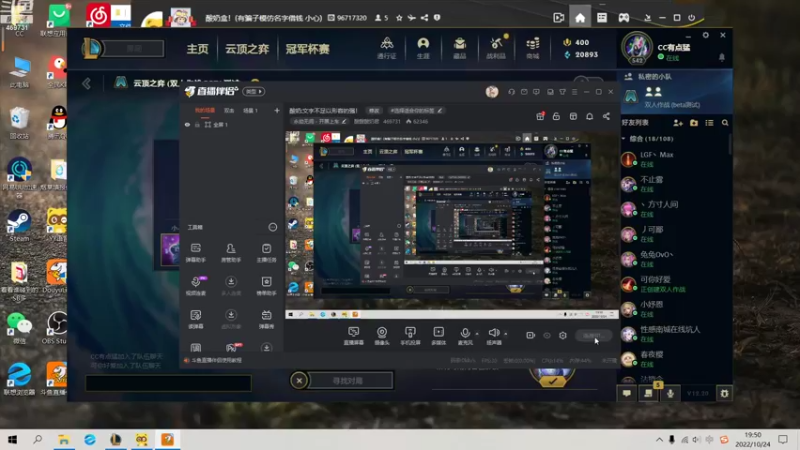The image size is (800, 450).
Task: Toggle recording camera icon in bottom bar
Action: pyautogui.click(x=531, y=335)
